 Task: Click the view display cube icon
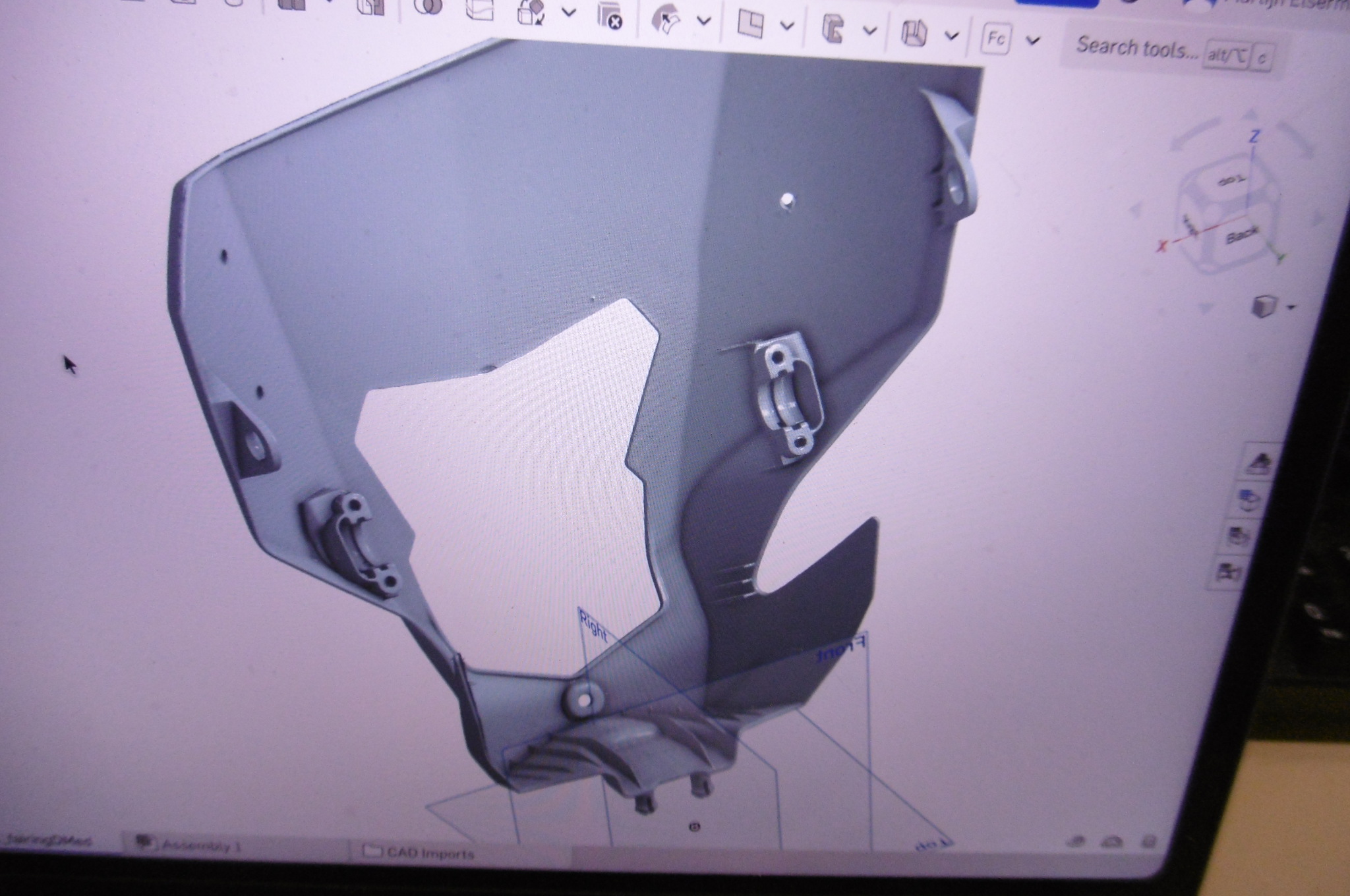pyautogui.click(x=1264, y=307)
